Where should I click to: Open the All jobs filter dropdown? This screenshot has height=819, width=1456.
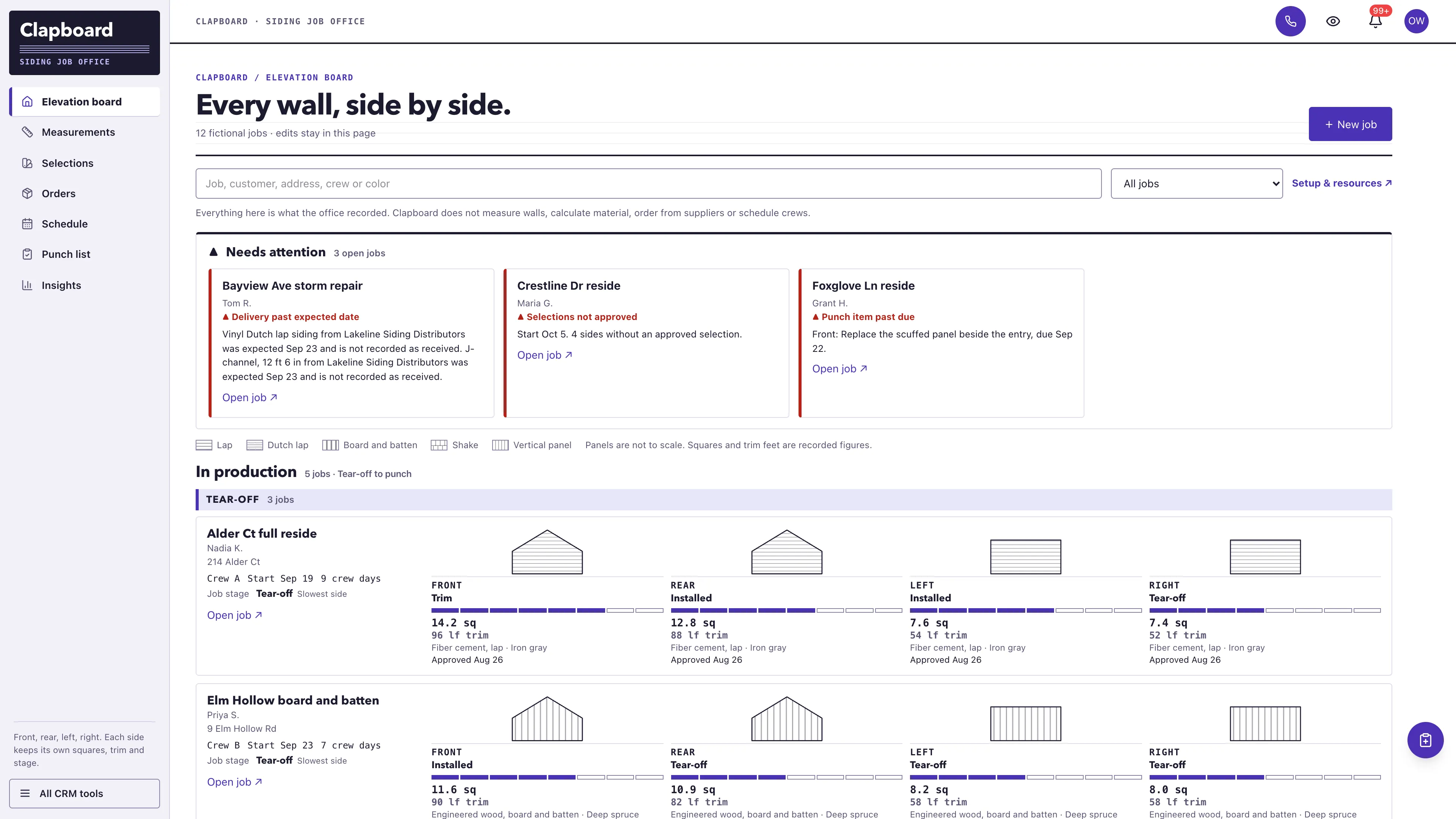(x=1197, y=183)
